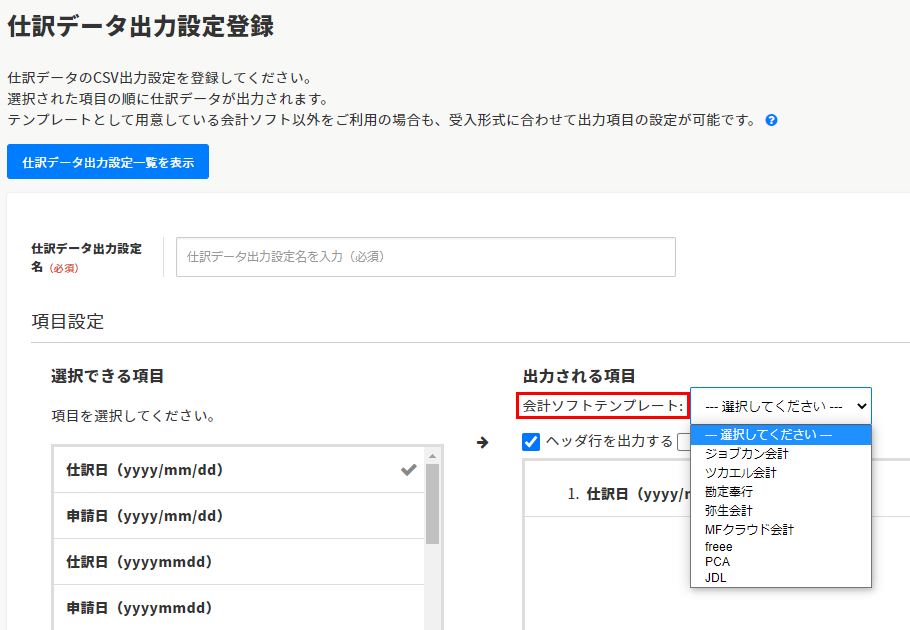Click the selectable items list scrollbar

point(433,504)
